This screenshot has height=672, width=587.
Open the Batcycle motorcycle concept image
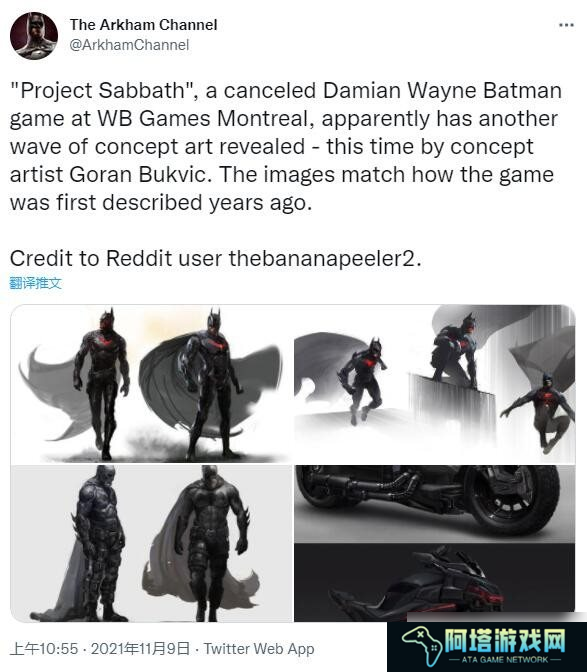coord(434,504)
